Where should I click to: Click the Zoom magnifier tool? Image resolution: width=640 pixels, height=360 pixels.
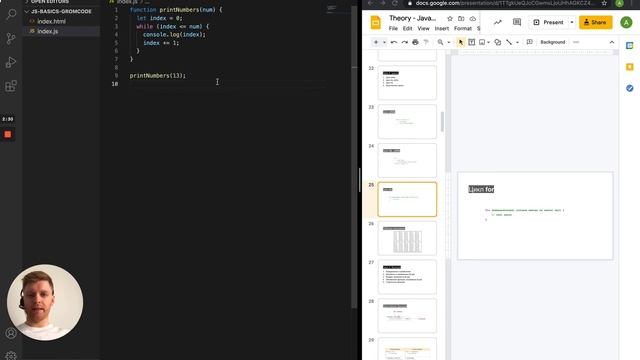[x=440, y=42]
